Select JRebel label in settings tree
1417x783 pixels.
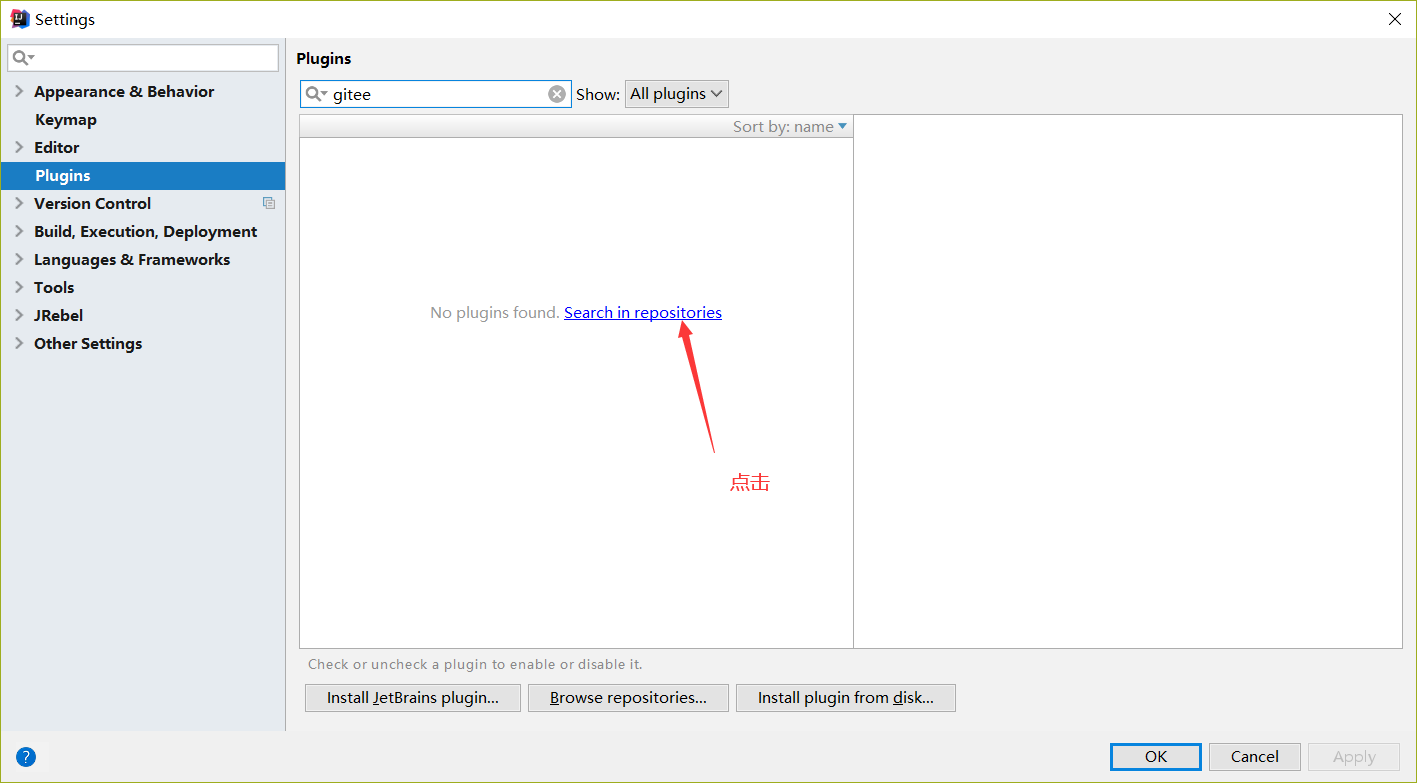click(x=59, y=315)
